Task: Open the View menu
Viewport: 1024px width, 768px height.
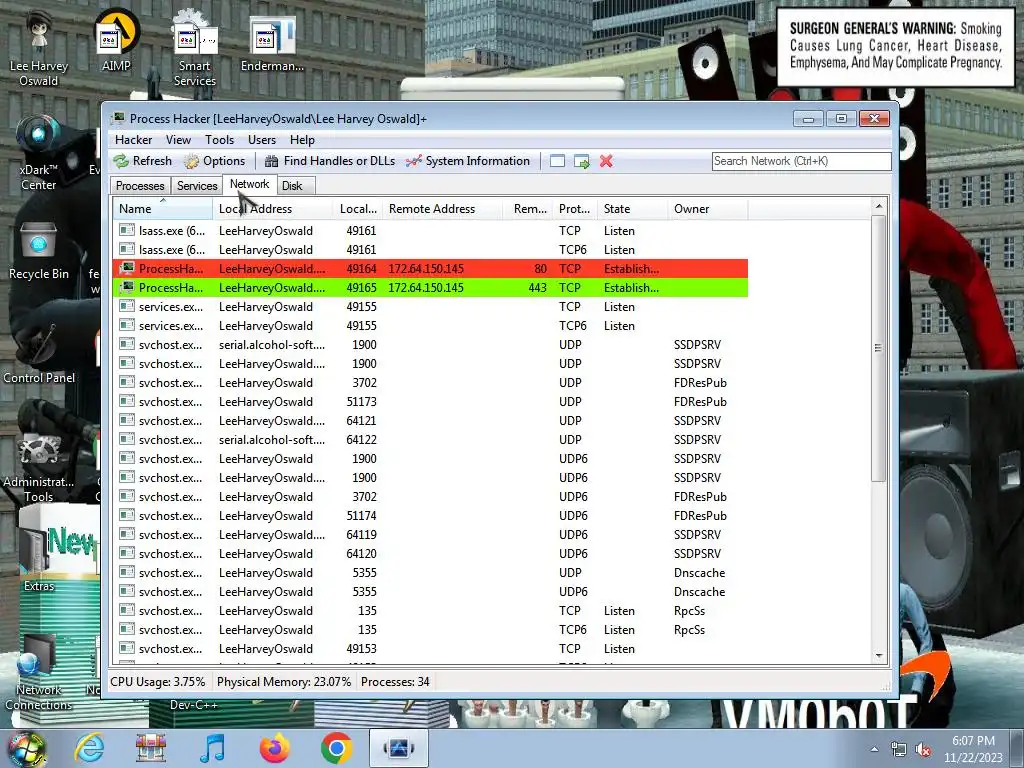Action: (178, 140)
